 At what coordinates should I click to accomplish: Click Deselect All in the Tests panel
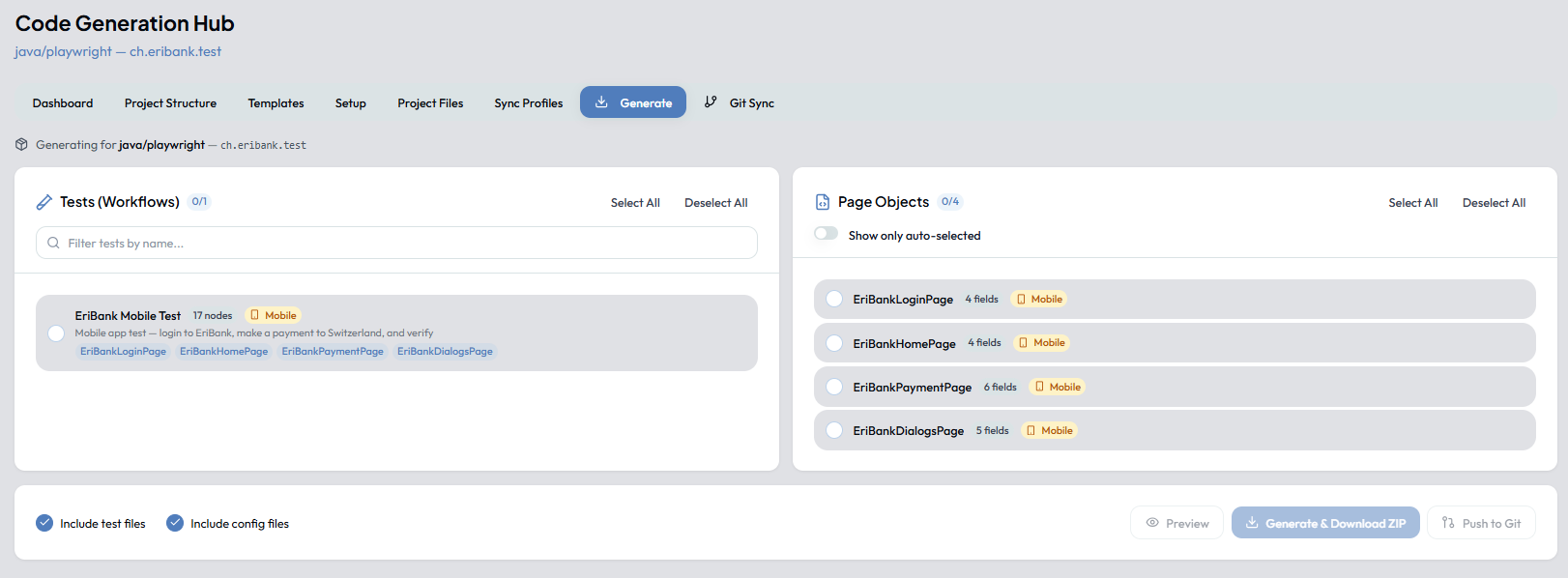point(716,203)
